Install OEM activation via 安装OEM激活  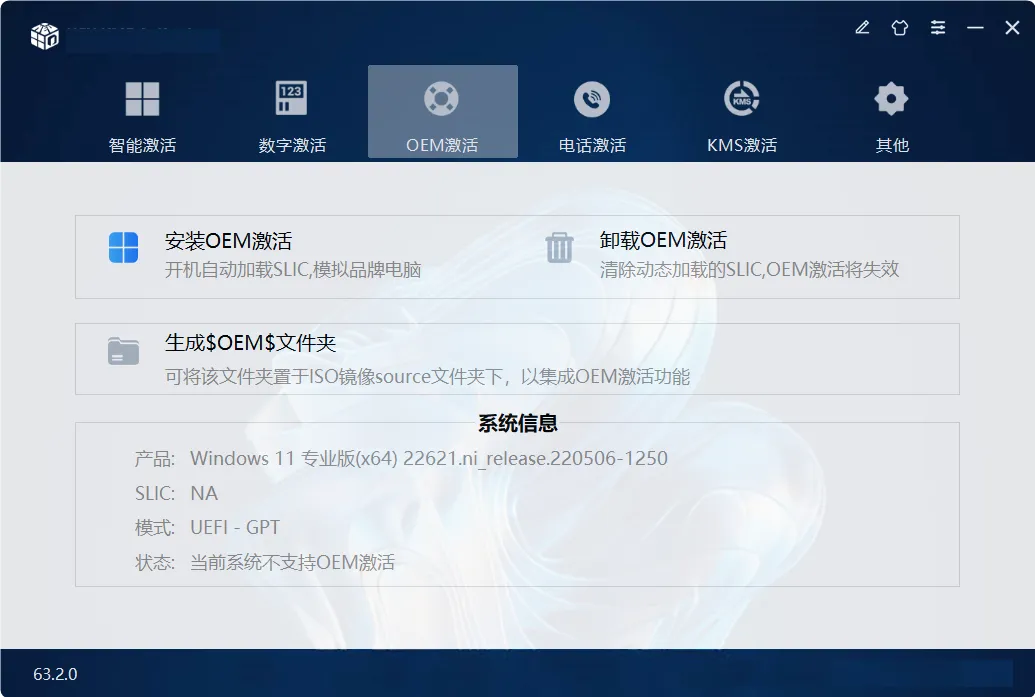coord(228,241)
